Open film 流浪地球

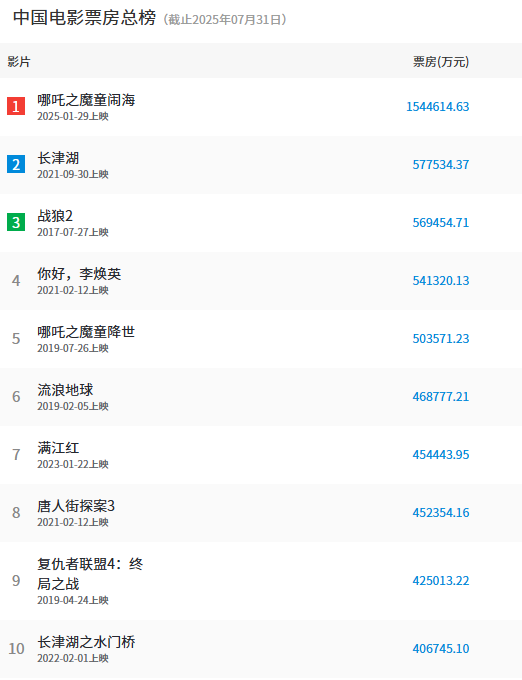pyautogui.click(x=65, y=390)
